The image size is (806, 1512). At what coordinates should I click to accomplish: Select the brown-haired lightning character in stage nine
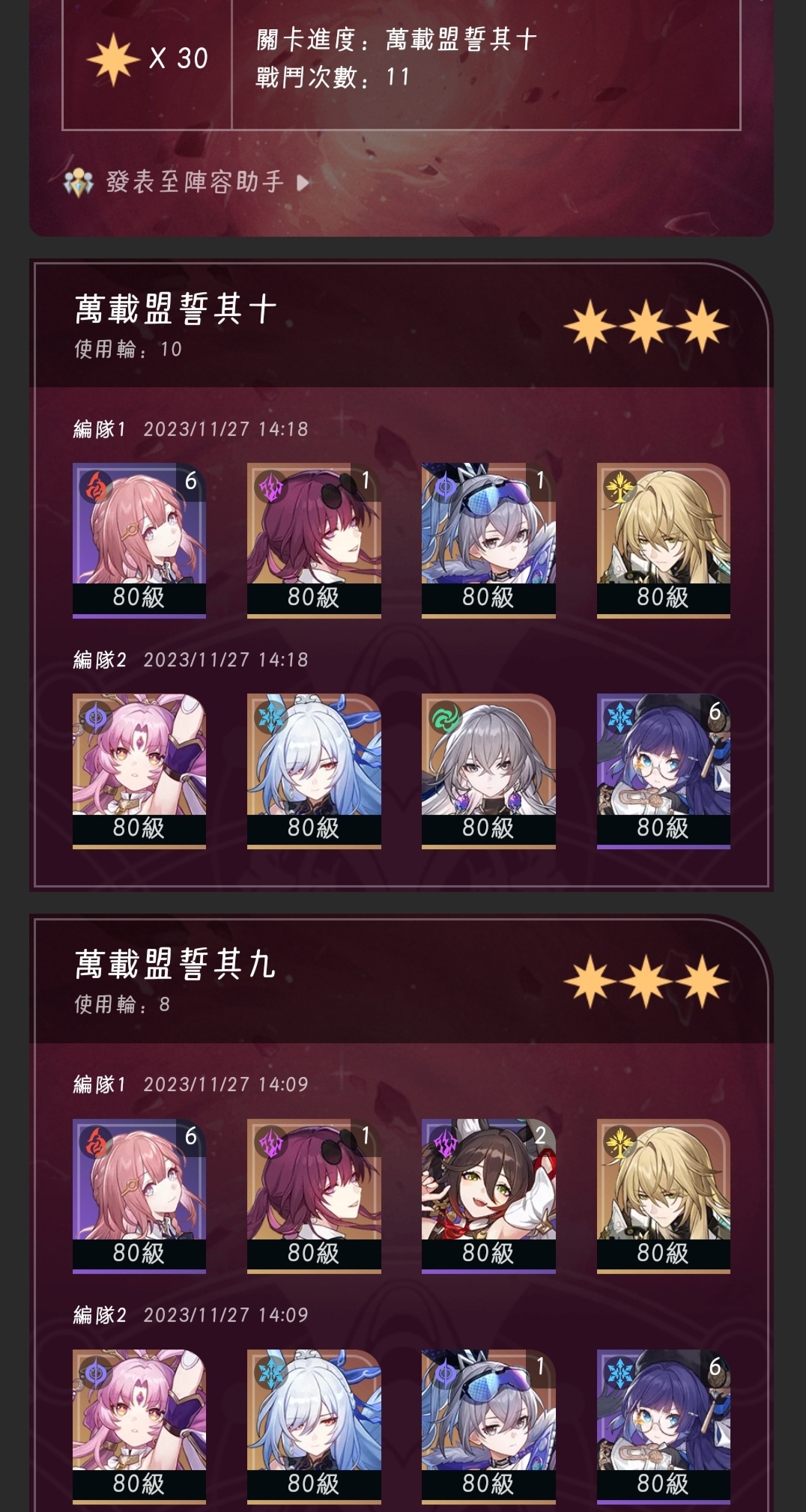click(x=488, y=1195)
